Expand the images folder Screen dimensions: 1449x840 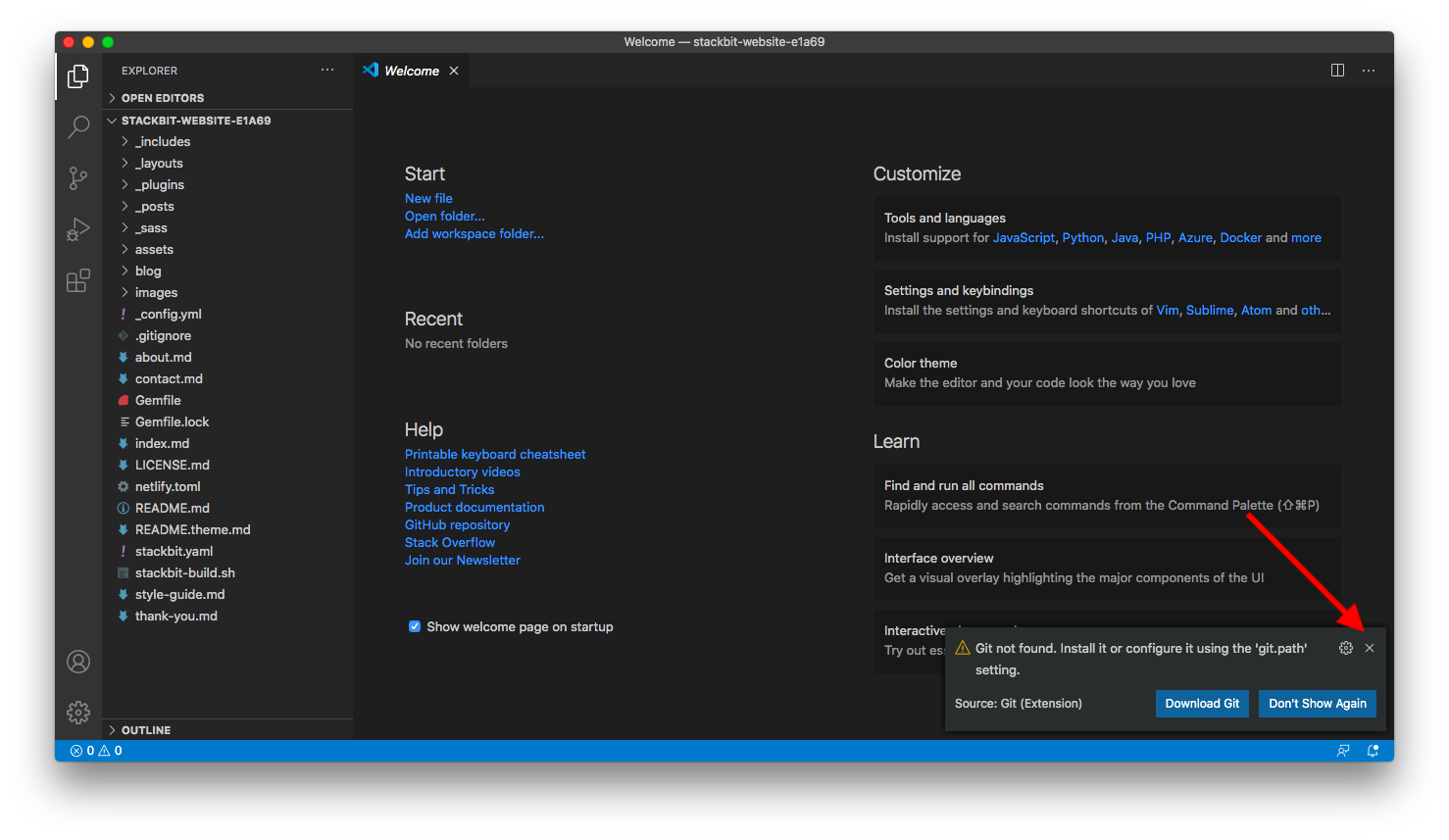pos(227,293)
